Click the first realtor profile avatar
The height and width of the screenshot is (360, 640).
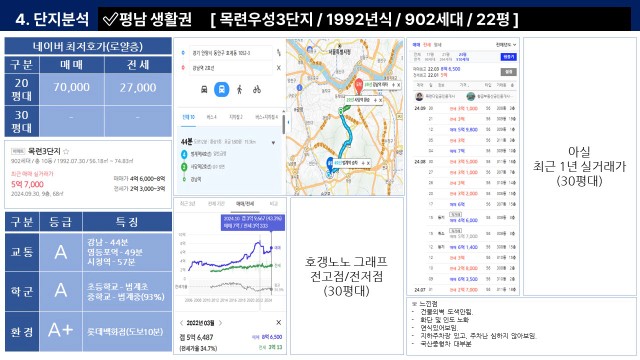point(419,96)
